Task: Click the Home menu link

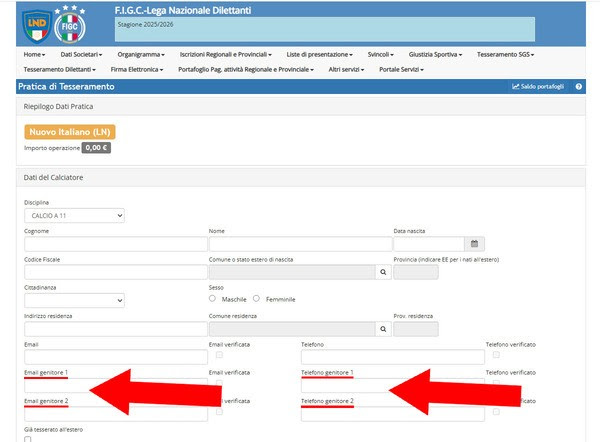Action: coord(35,54)
